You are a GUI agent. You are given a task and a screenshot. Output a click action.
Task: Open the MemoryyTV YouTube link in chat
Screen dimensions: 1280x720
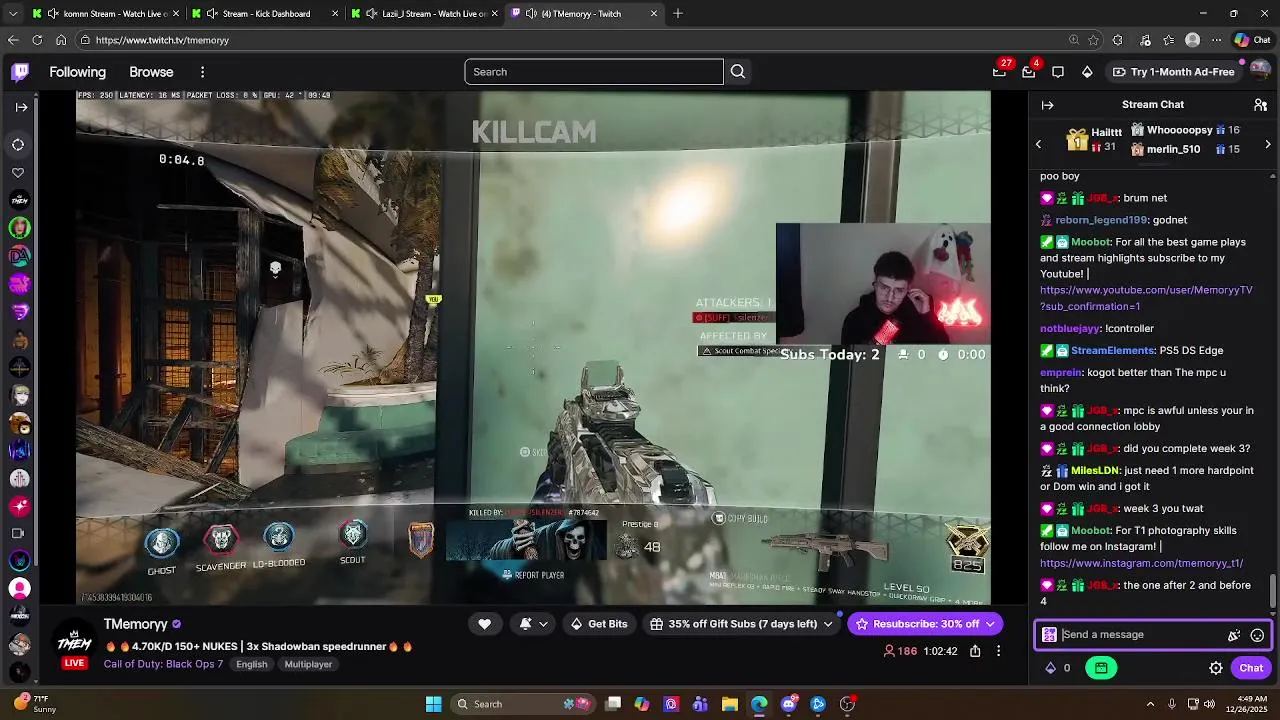[1146, 298]
